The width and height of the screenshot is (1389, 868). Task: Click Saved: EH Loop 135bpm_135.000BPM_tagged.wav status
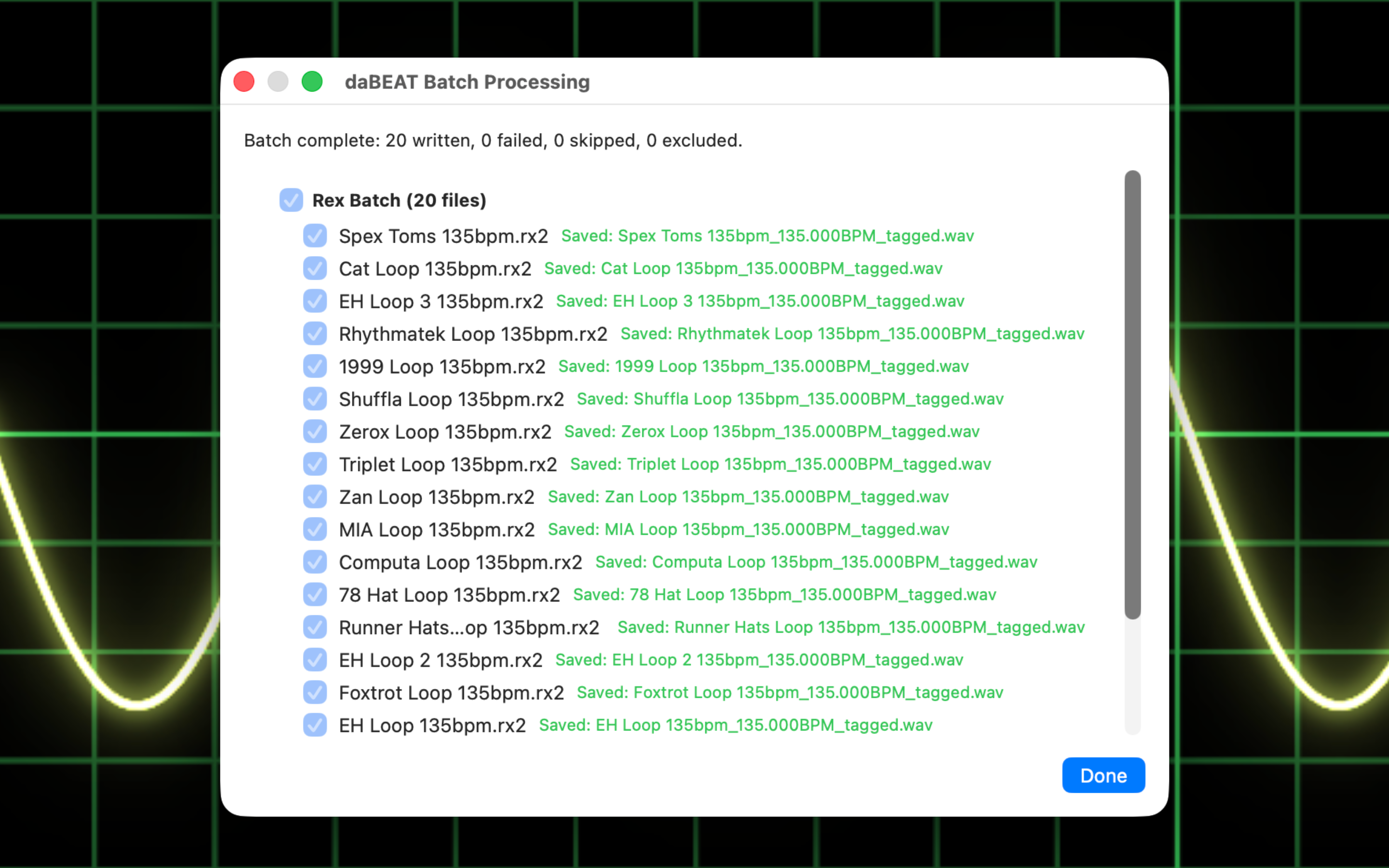(736, 725)
